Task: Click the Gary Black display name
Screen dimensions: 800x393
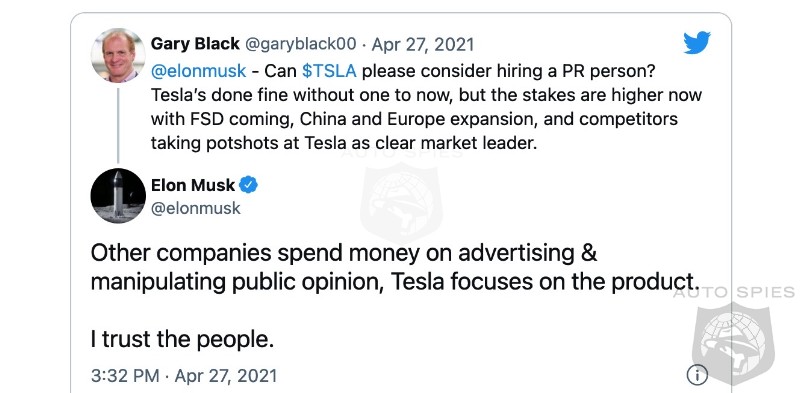Action: click(x=195, y=44)
